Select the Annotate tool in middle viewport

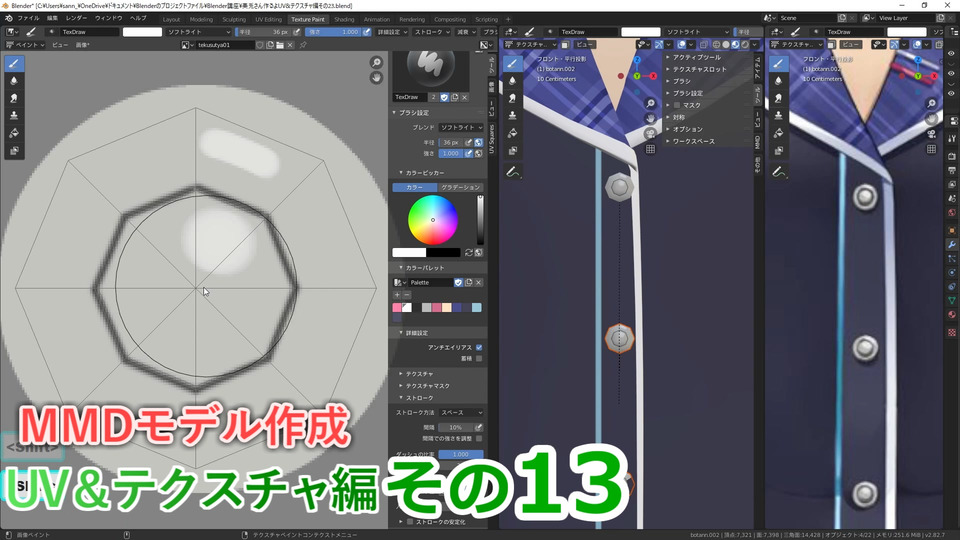[x=512, y=173]
